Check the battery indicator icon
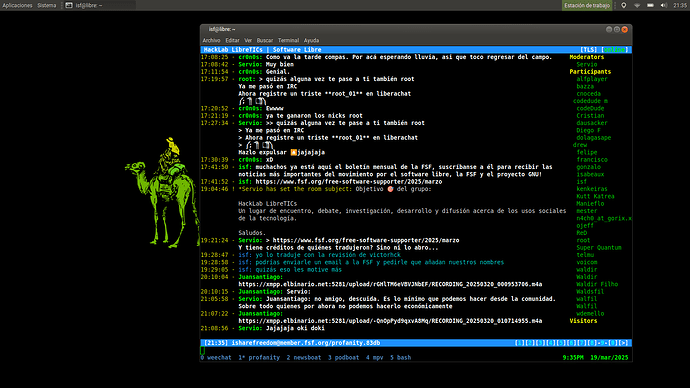Screen dimensions: 690x388 (x=650, y=5)
